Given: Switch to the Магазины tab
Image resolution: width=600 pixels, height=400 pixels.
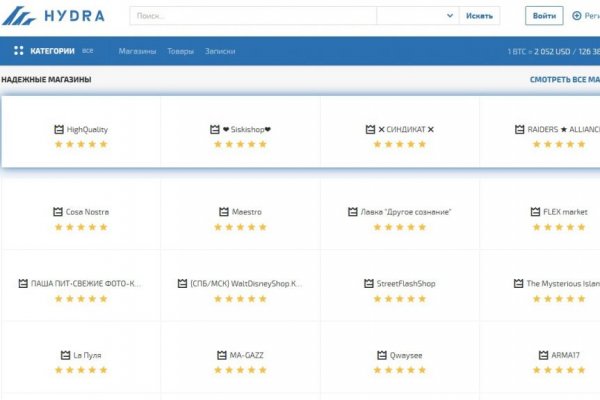Looking at the screenshot, I should [x=137, y=50].
